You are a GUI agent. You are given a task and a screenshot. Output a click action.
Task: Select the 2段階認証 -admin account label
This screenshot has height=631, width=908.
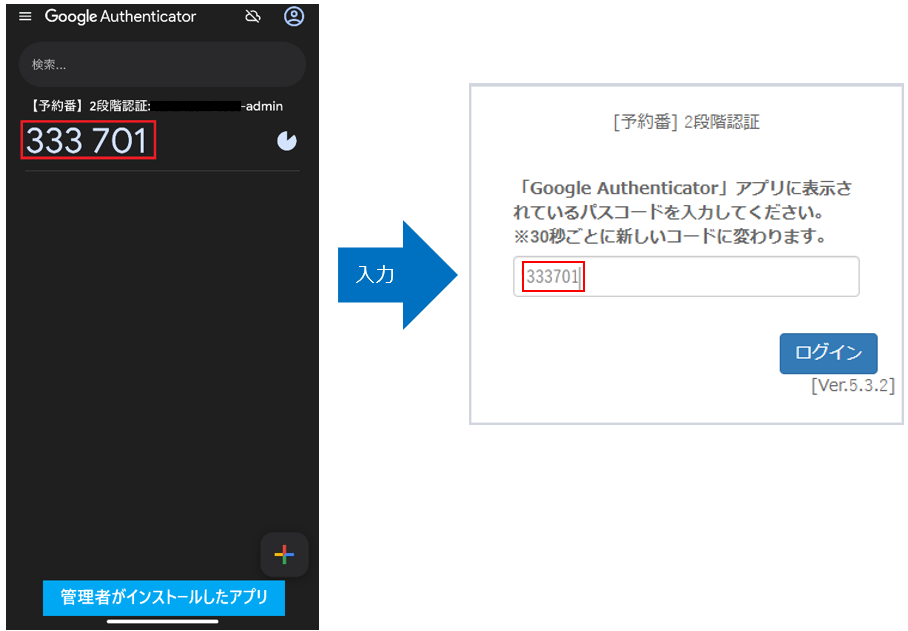point(156,106)
